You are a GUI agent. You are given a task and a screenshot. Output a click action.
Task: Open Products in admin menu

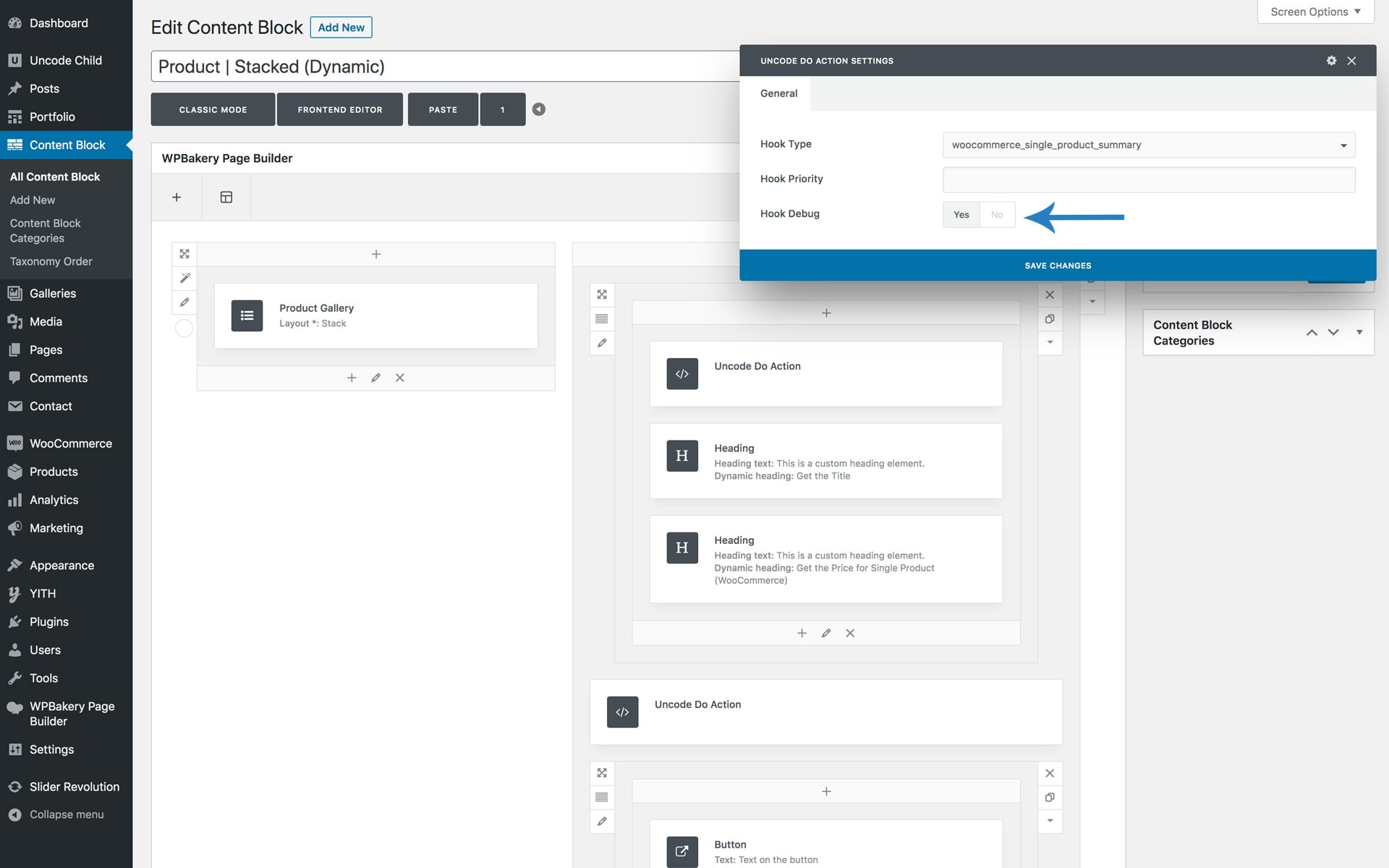pyautogui.click(x=54, y=472)
